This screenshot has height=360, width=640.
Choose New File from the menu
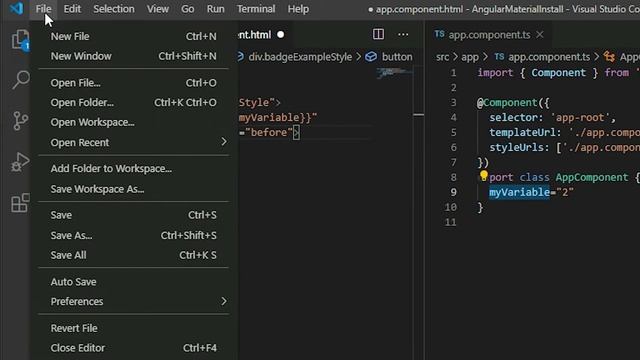[x=133, y=36]
